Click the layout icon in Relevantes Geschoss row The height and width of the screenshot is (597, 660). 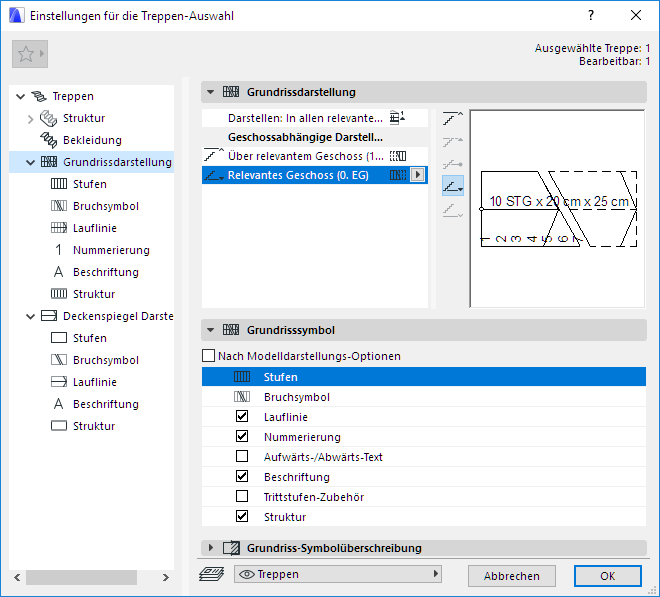[x=398, y=175]
